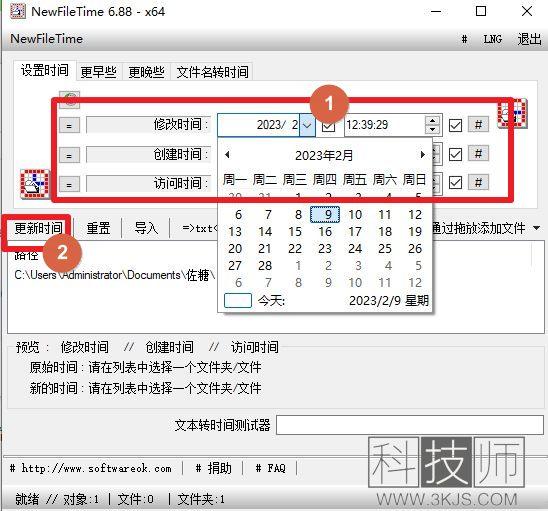Open the # FAQ link
The image size is (548, 511).
click(271, 468)
